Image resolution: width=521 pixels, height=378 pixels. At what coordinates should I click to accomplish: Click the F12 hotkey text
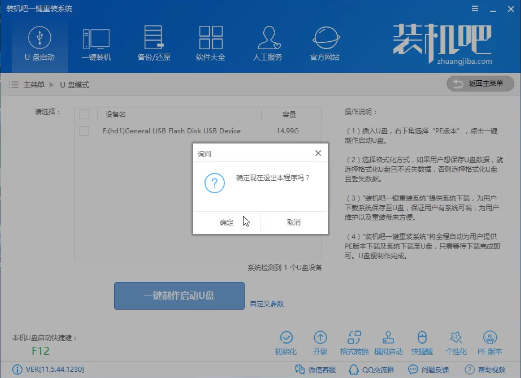[x=40, y=351]
